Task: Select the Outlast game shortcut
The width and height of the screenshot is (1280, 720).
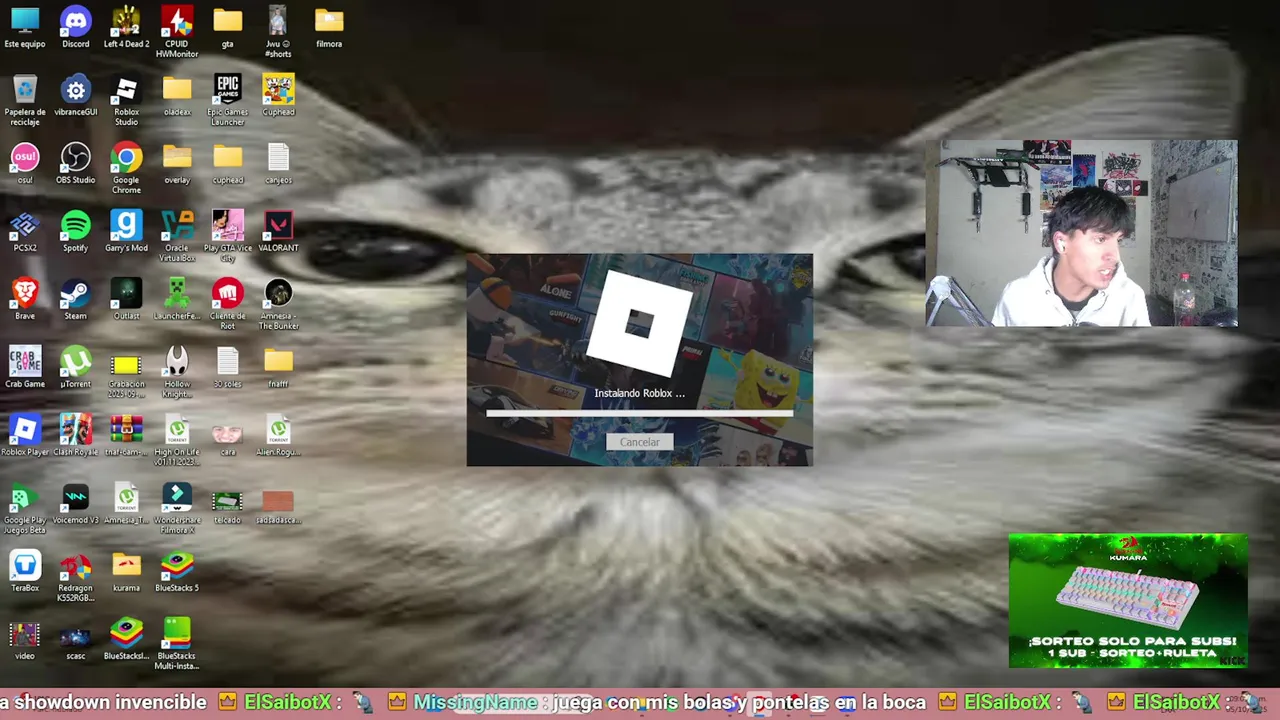Action: 126,300
